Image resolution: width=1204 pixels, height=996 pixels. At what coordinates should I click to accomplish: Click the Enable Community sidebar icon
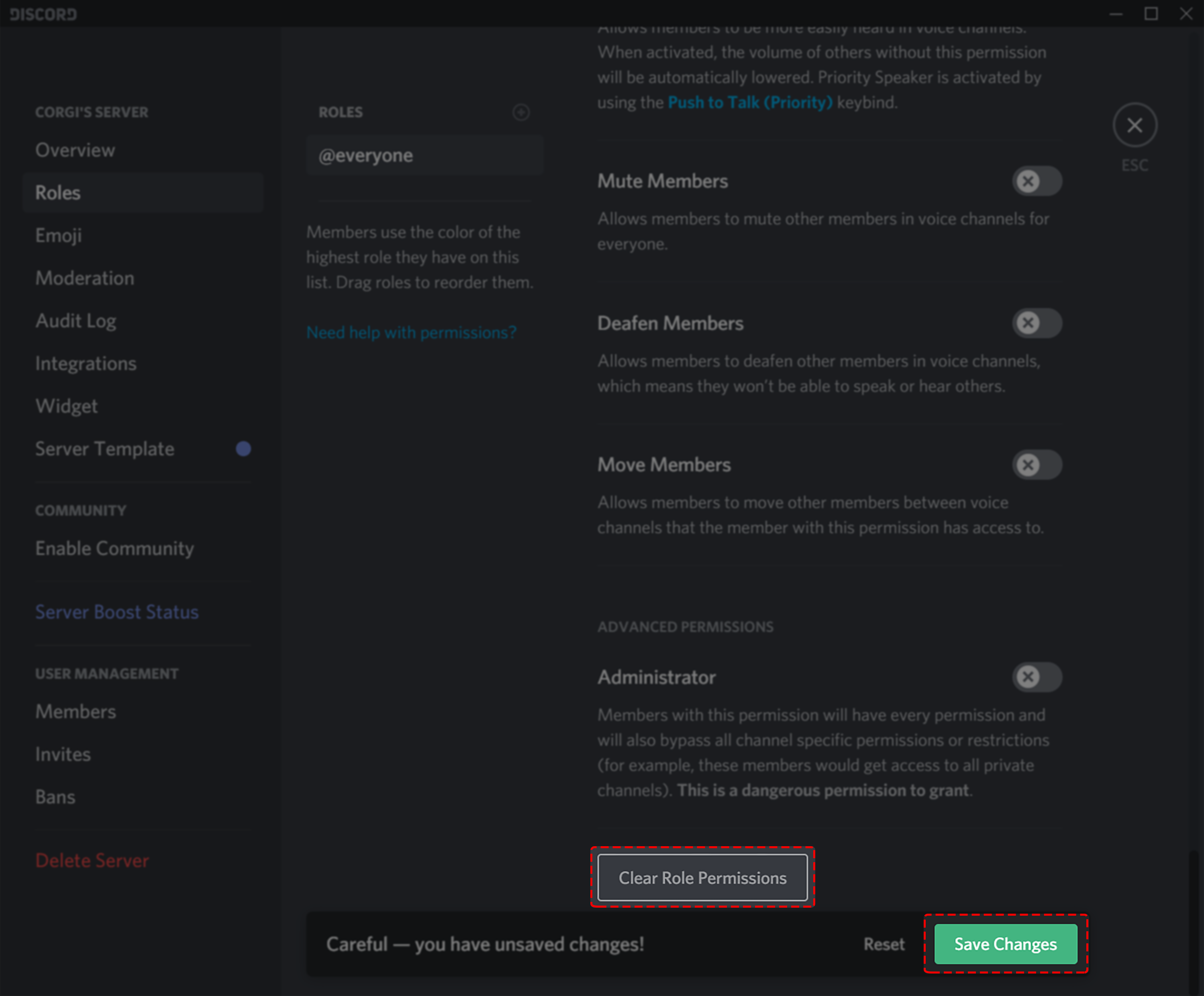(x=112, y=548)
